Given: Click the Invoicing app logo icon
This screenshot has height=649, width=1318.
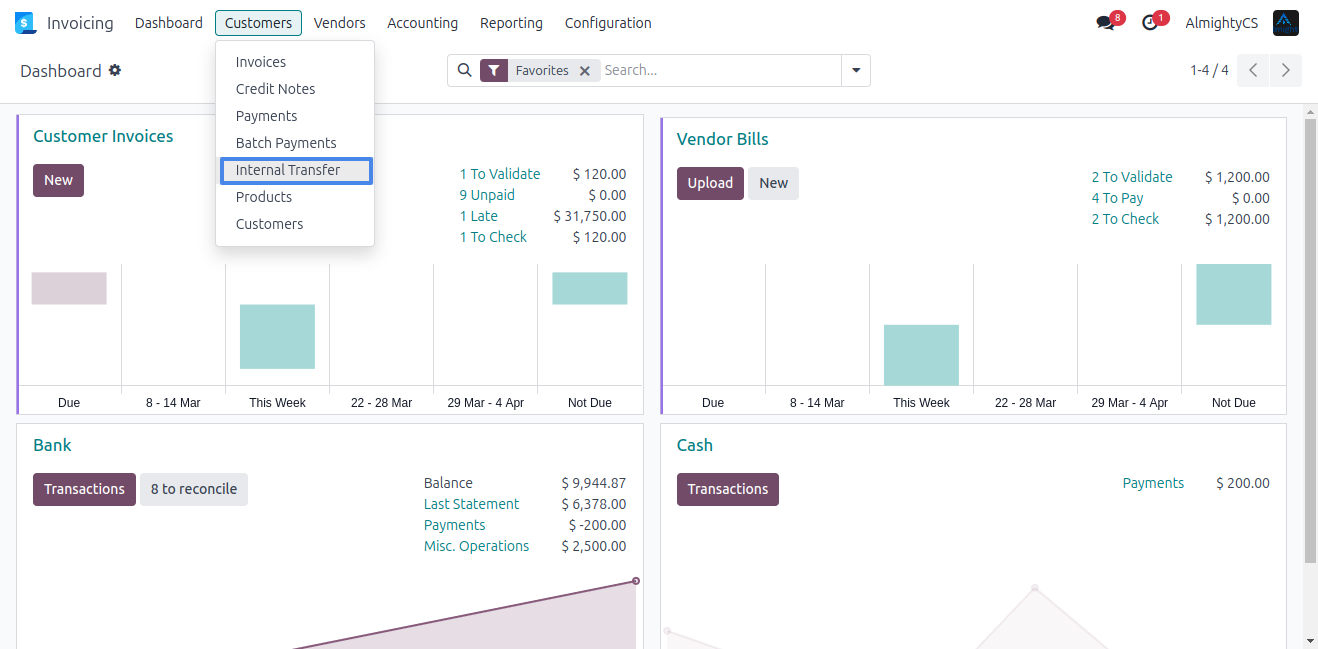Looking at the screenshot, I should click(25, 23).
